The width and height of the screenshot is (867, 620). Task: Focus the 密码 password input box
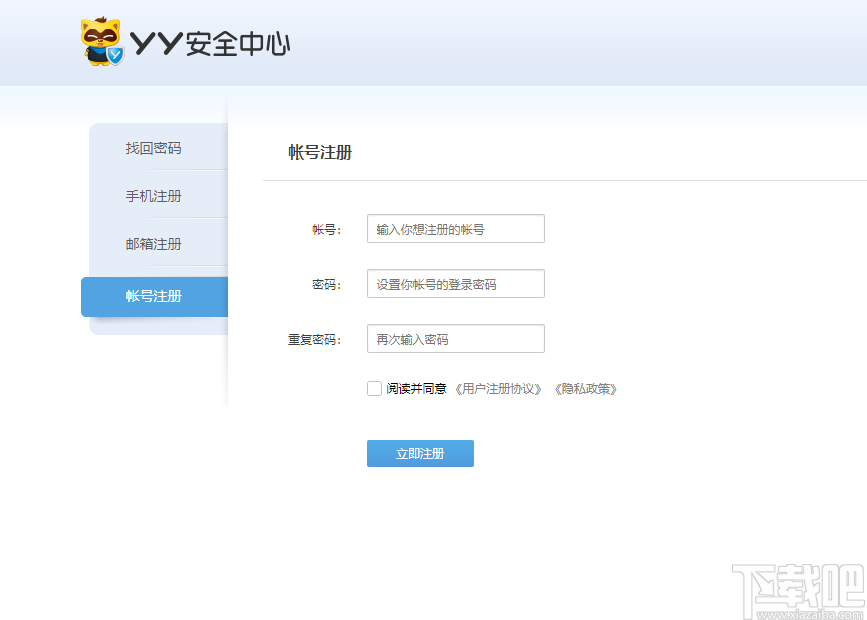[x=455, y=283]
